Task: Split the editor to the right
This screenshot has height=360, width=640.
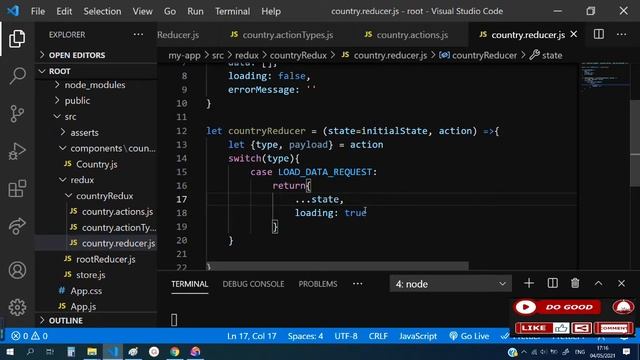Action: coord(599,34)
